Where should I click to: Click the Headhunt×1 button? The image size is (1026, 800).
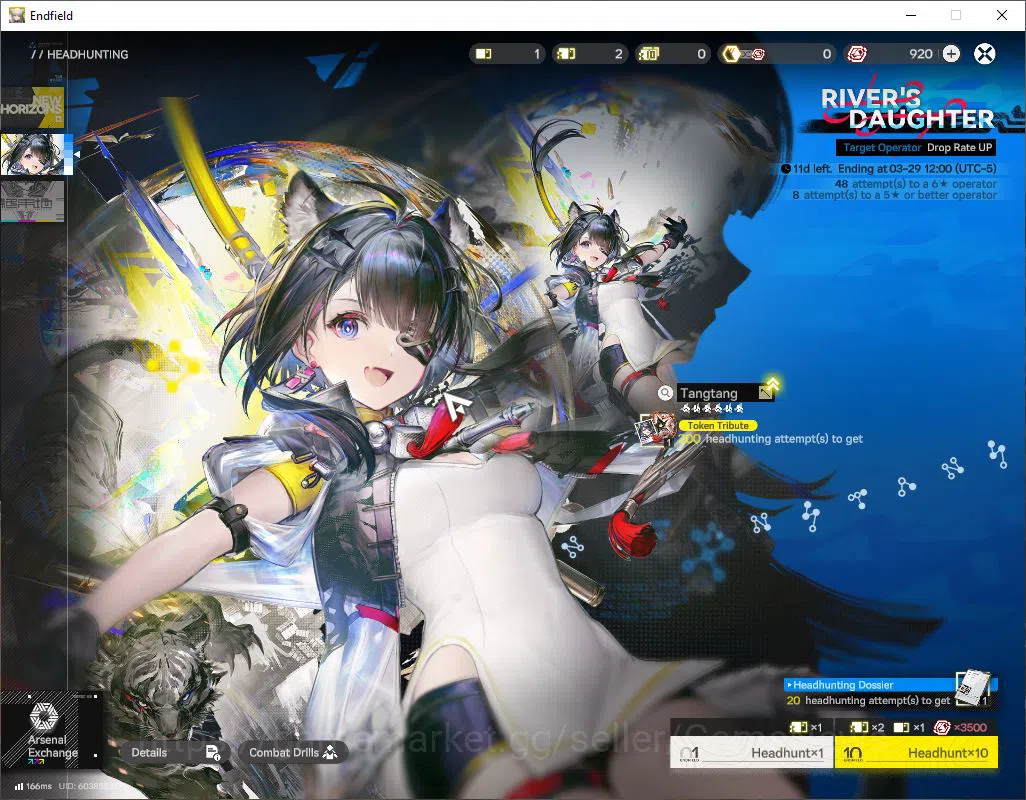[752, 752]
